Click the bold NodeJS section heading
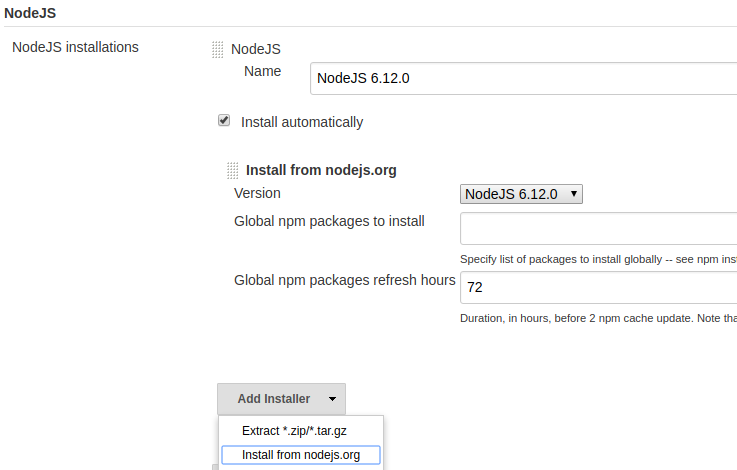The height and width of the screenshot is (470, 737). 29,11
